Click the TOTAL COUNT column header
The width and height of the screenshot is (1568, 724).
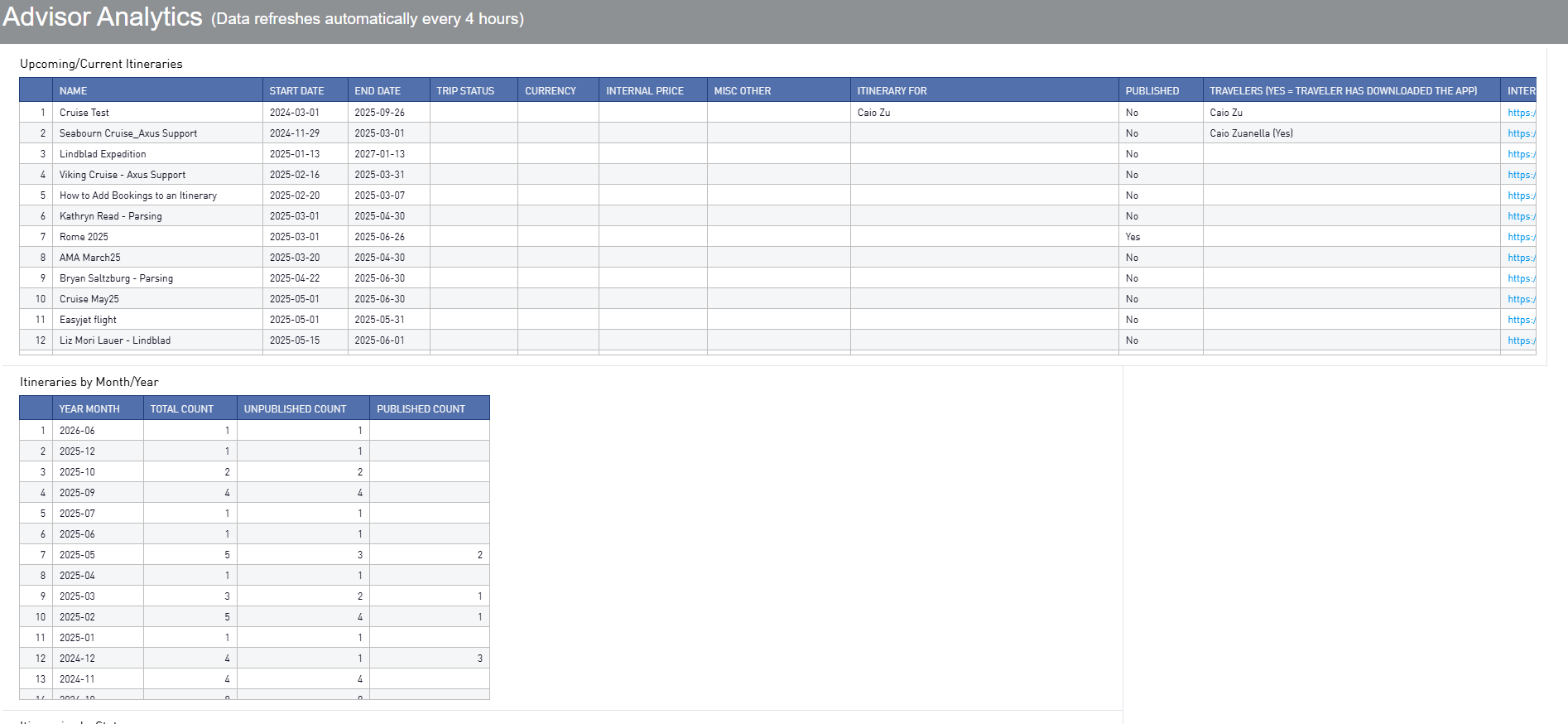pyautogui.click(x=181, y=409)
